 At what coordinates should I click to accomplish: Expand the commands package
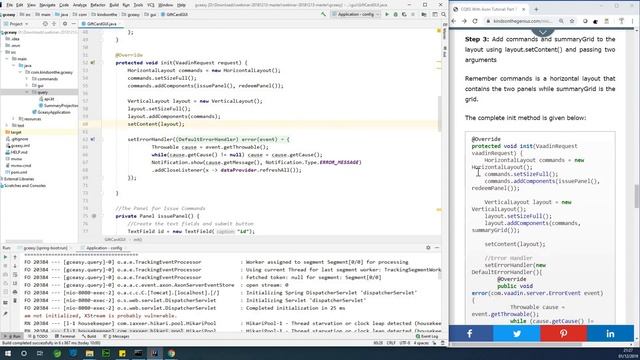(27, 79)
